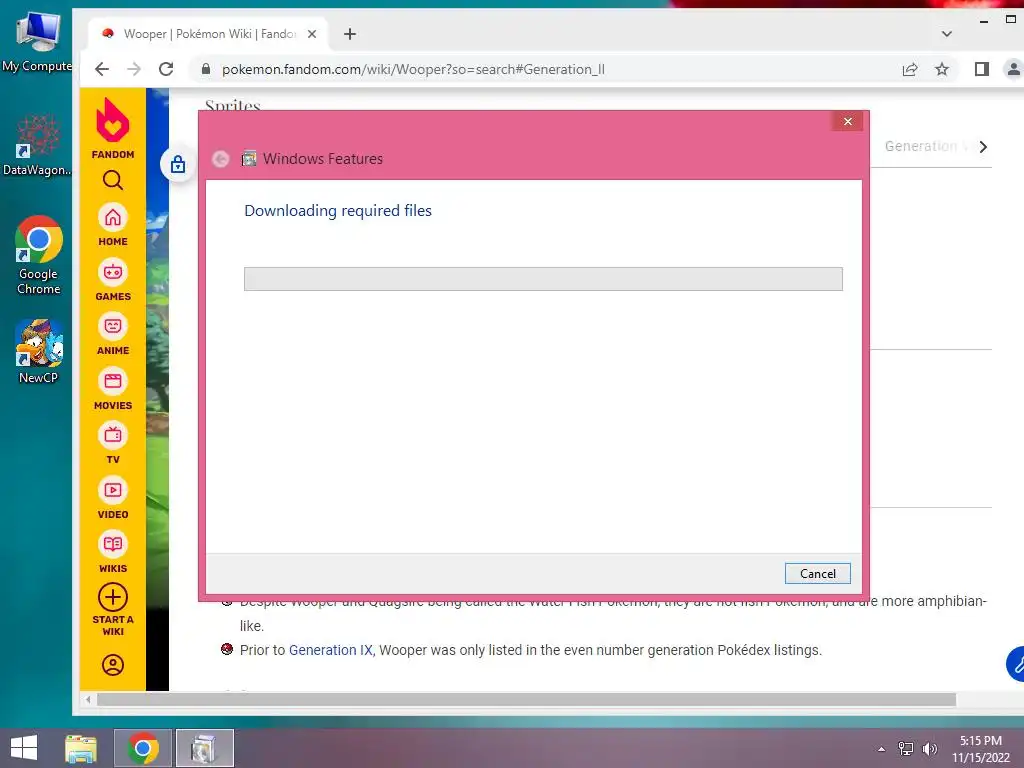Open the Anime section icon
Image resolution: width=1024 pixels, height=768 pixels.
112,327
